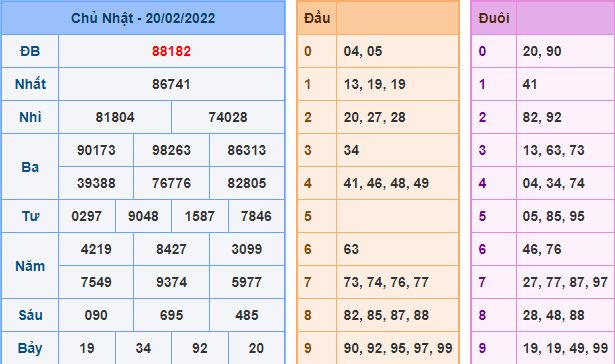This screenshot has height=364, width=615.
Task: Click the header "Chủ Nhật - 20/02/2022"
Action: pyautogui.click(x=143, y=18)
